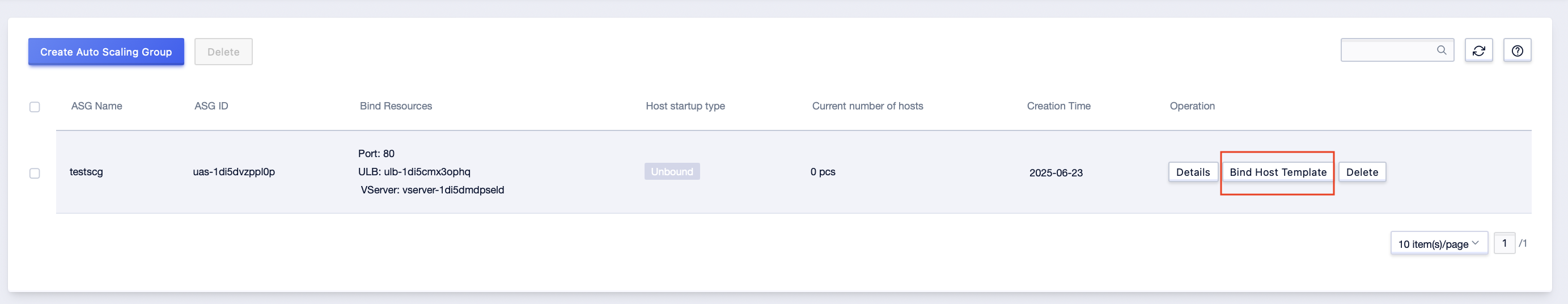The image size is (1568, 304).
Task: Open the help question-mark icon
Action: (1517, 50)
